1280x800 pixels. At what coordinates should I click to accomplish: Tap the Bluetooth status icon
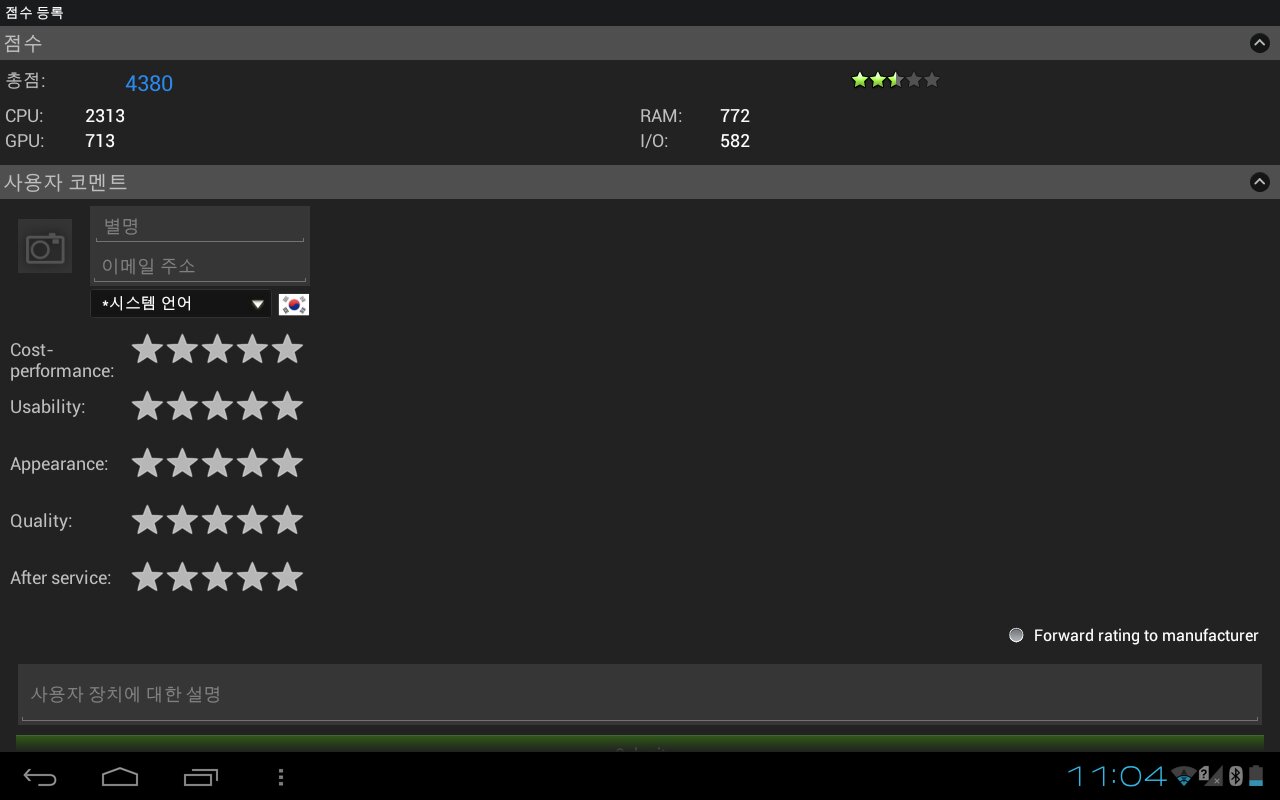[1235, 775]
